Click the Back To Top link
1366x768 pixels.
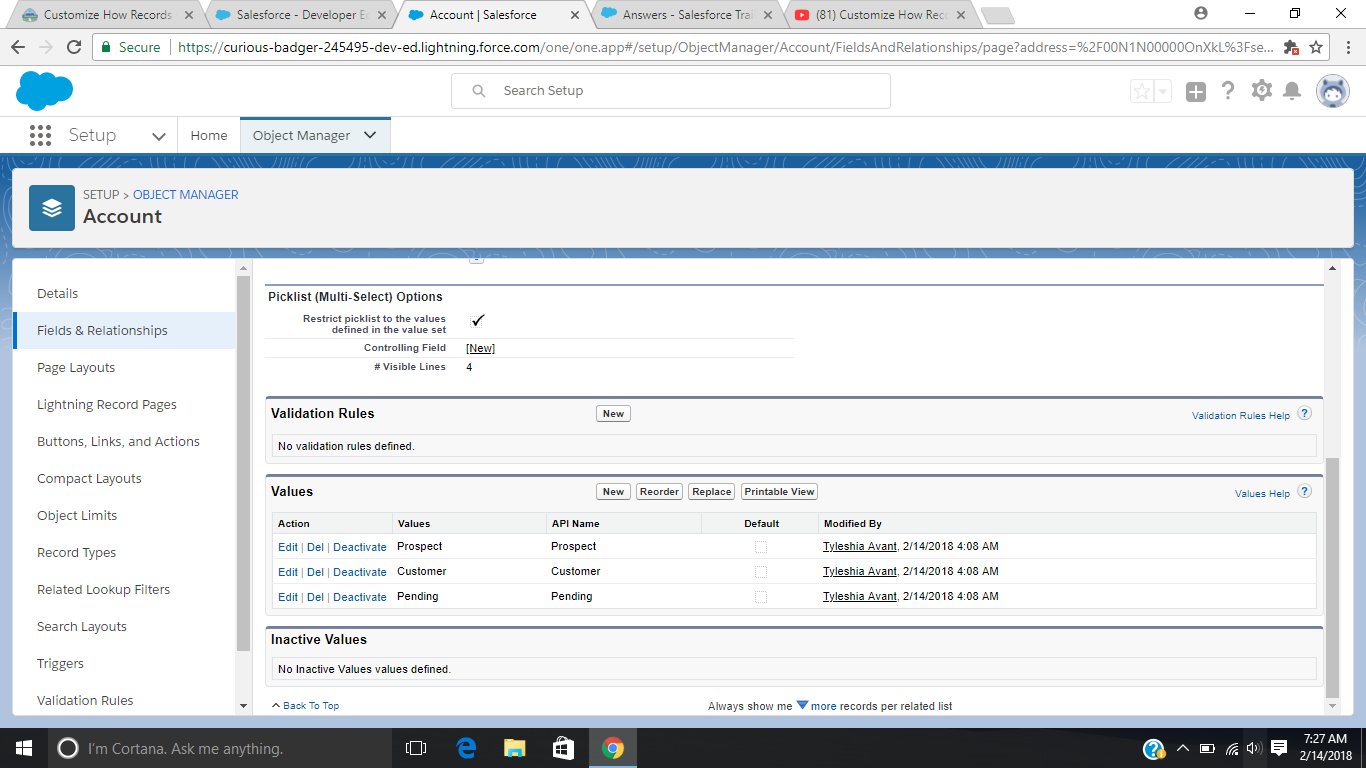point(311,705)
